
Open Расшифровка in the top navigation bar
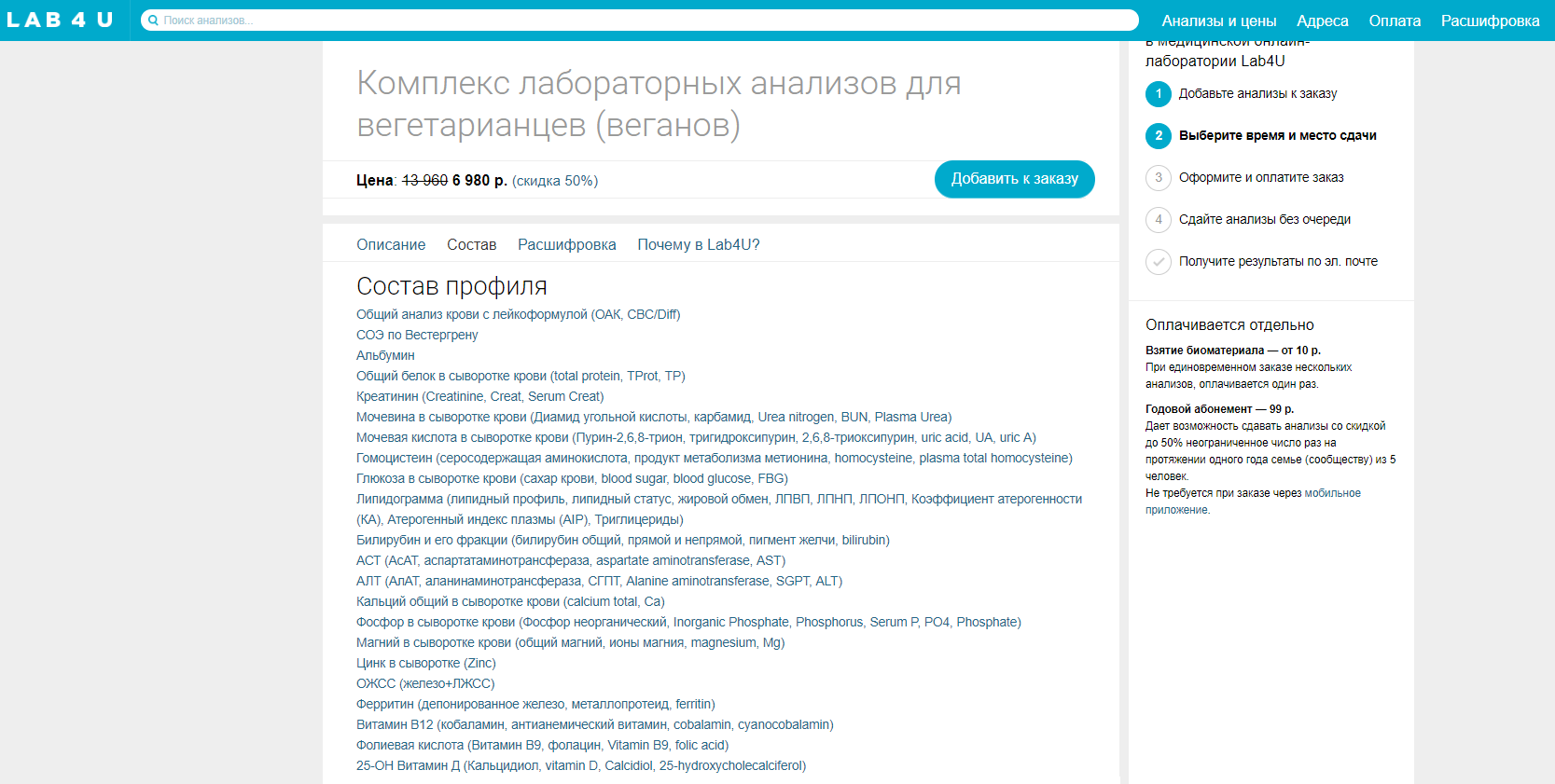pos(1490,21)
